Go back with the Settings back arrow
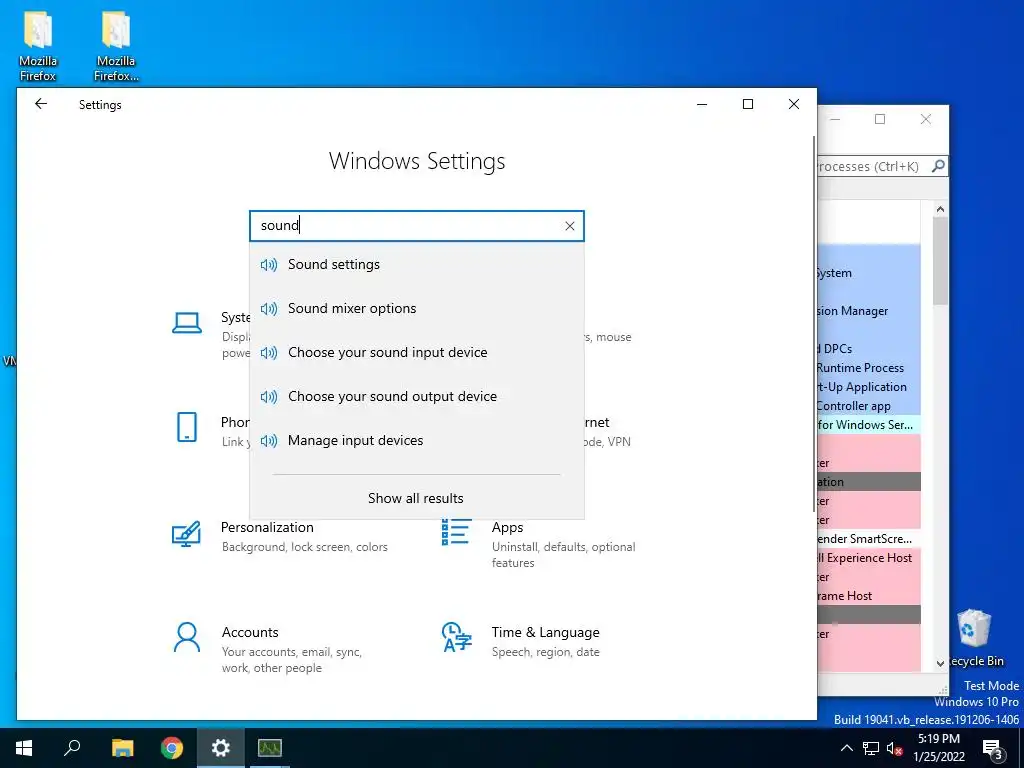 pos(40,104)
